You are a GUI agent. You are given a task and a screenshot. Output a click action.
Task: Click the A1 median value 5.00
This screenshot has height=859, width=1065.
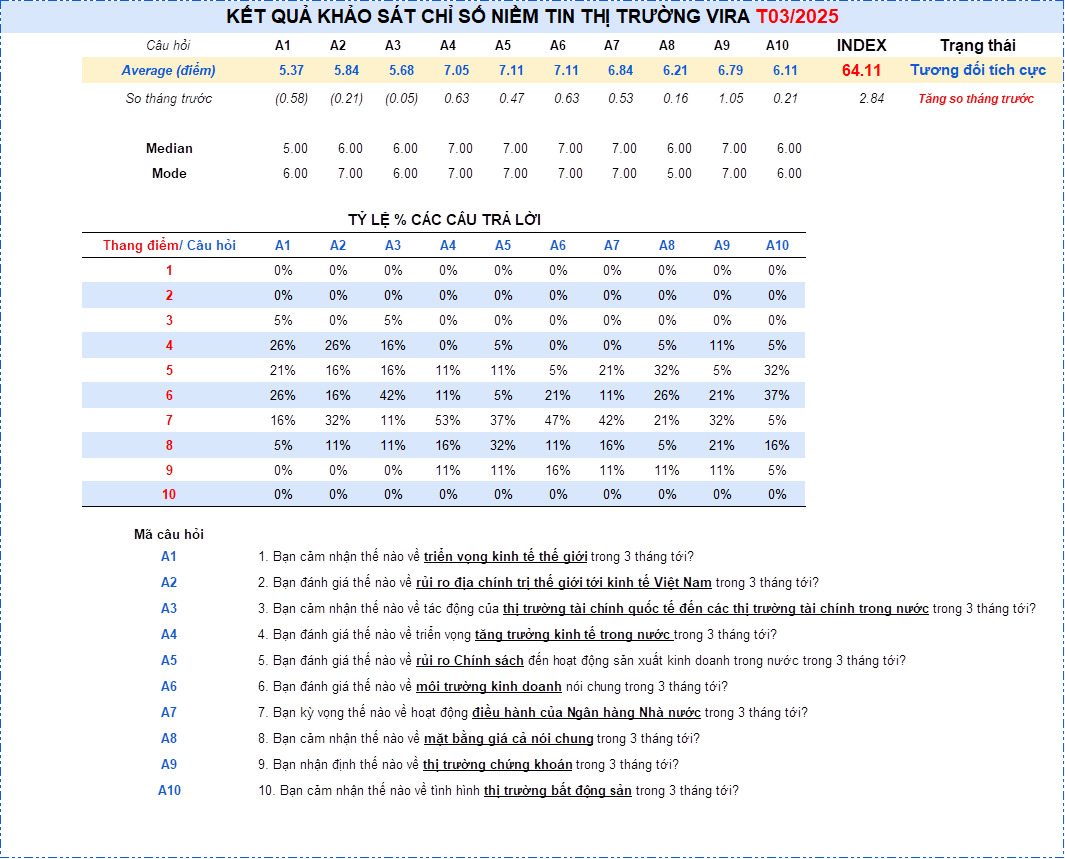pyautogui.click(x=295, y=149)
